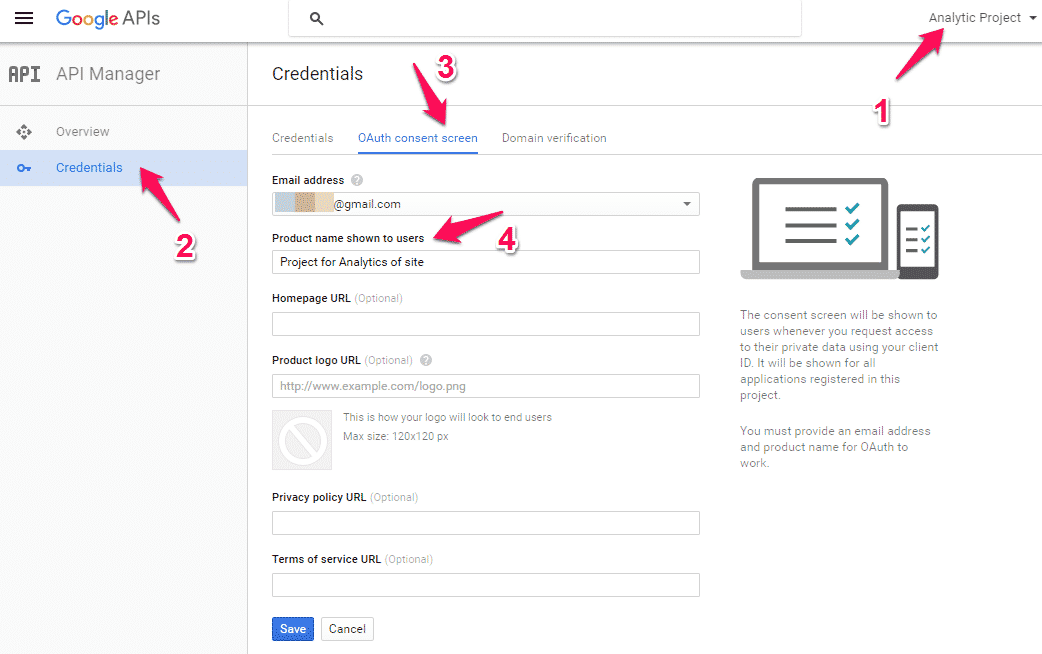Click the Credentials key icon
This screenshot has width=1042, height=654.
point(24,168)
